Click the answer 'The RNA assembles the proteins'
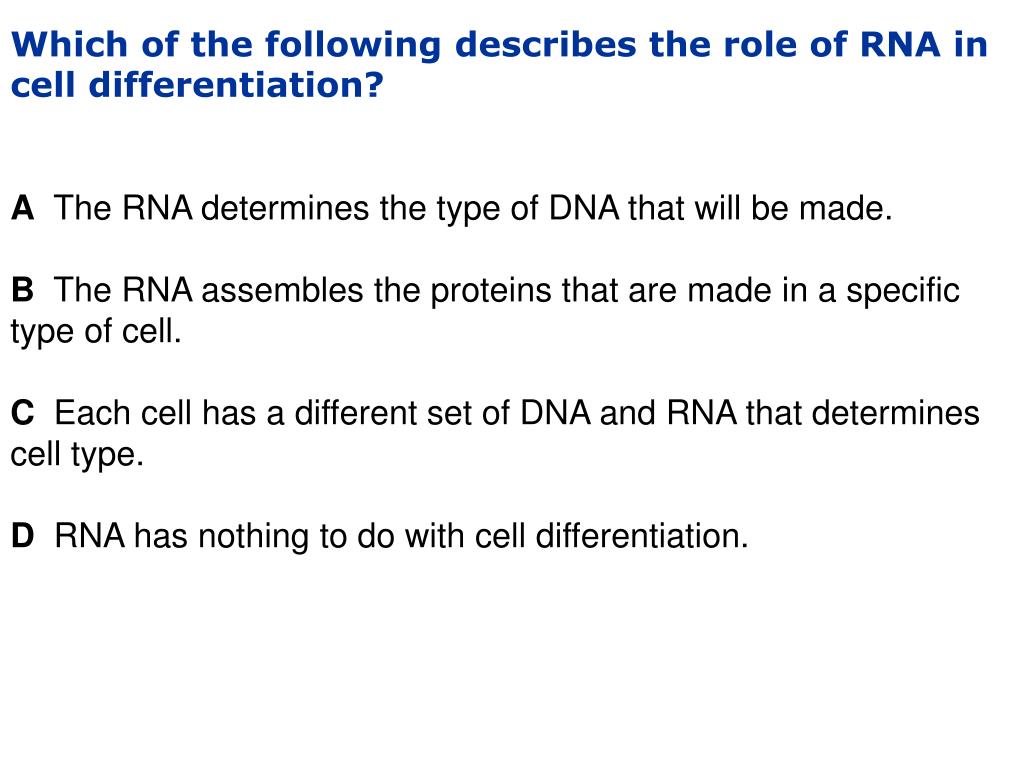 click(x=485, y=311)
